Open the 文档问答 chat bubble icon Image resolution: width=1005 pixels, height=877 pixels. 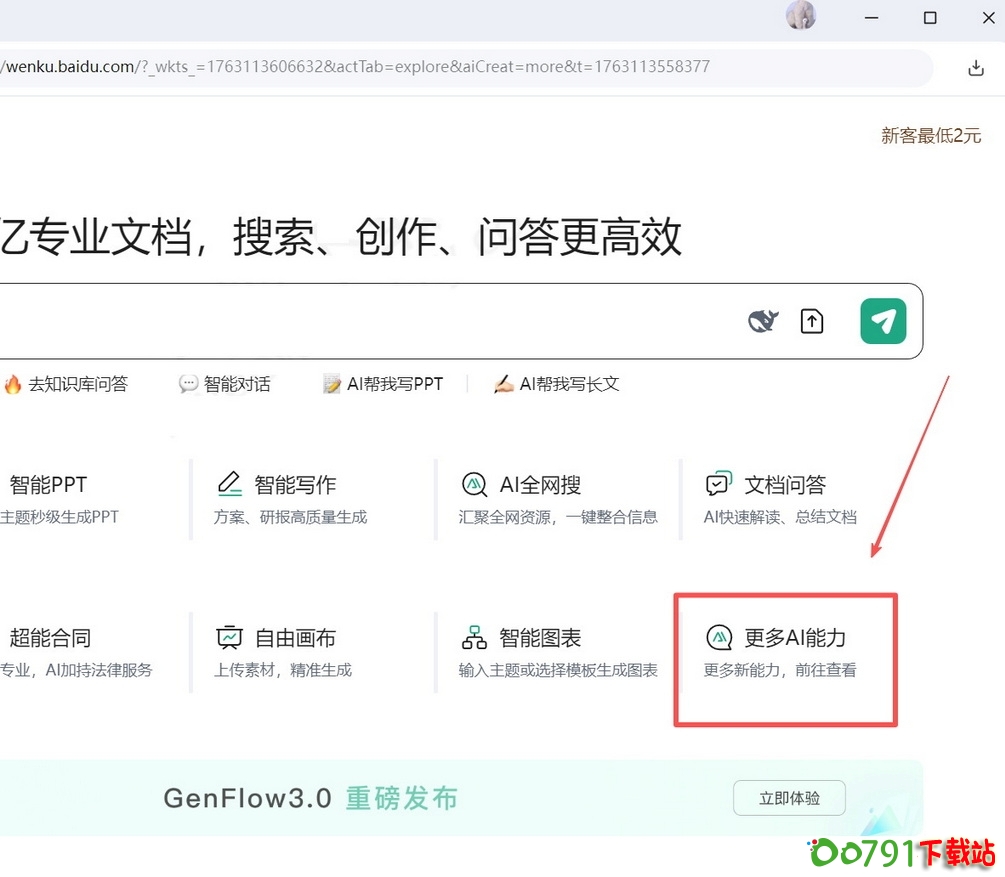(718, 484)
